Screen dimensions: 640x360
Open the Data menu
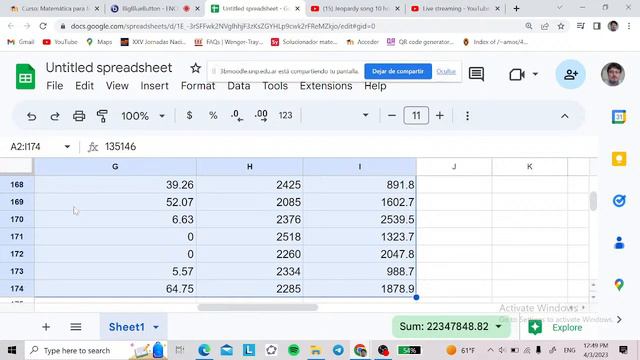tap(239, 86)
